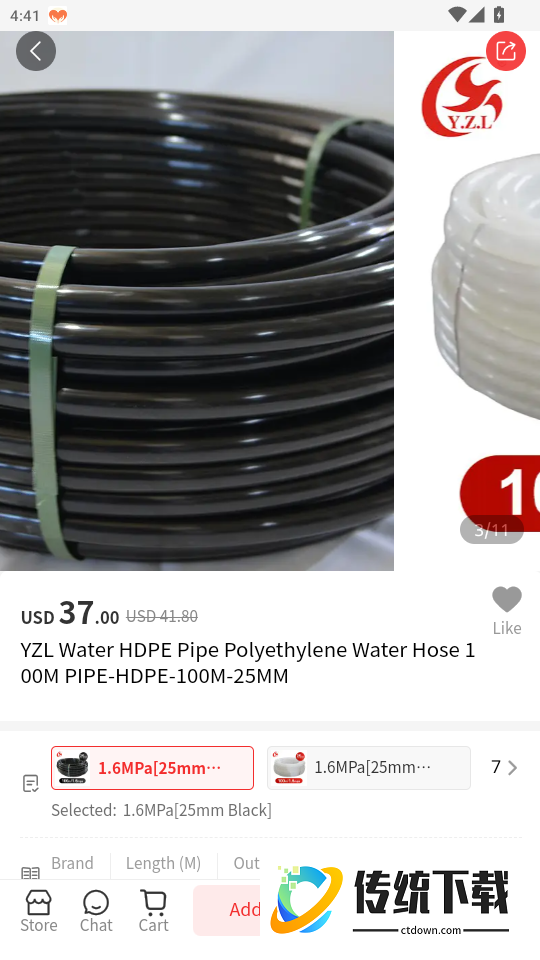Viewport: 540px width, 960px height.
Task: Select the 1.6MPa 25mm black variant
Action: tap(152, 768)
